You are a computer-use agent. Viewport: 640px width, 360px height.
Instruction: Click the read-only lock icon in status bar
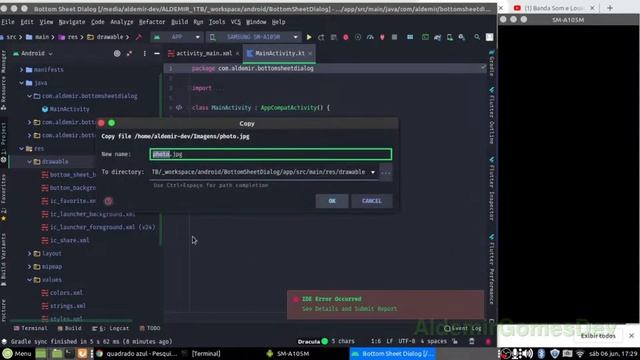(x=455, y=341)
